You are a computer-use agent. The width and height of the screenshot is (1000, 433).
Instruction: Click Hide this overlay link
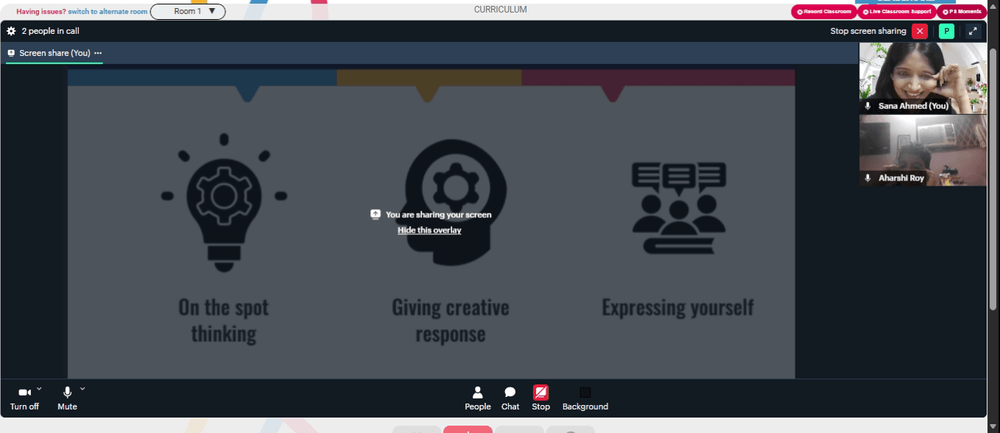(x=429, y=230)
